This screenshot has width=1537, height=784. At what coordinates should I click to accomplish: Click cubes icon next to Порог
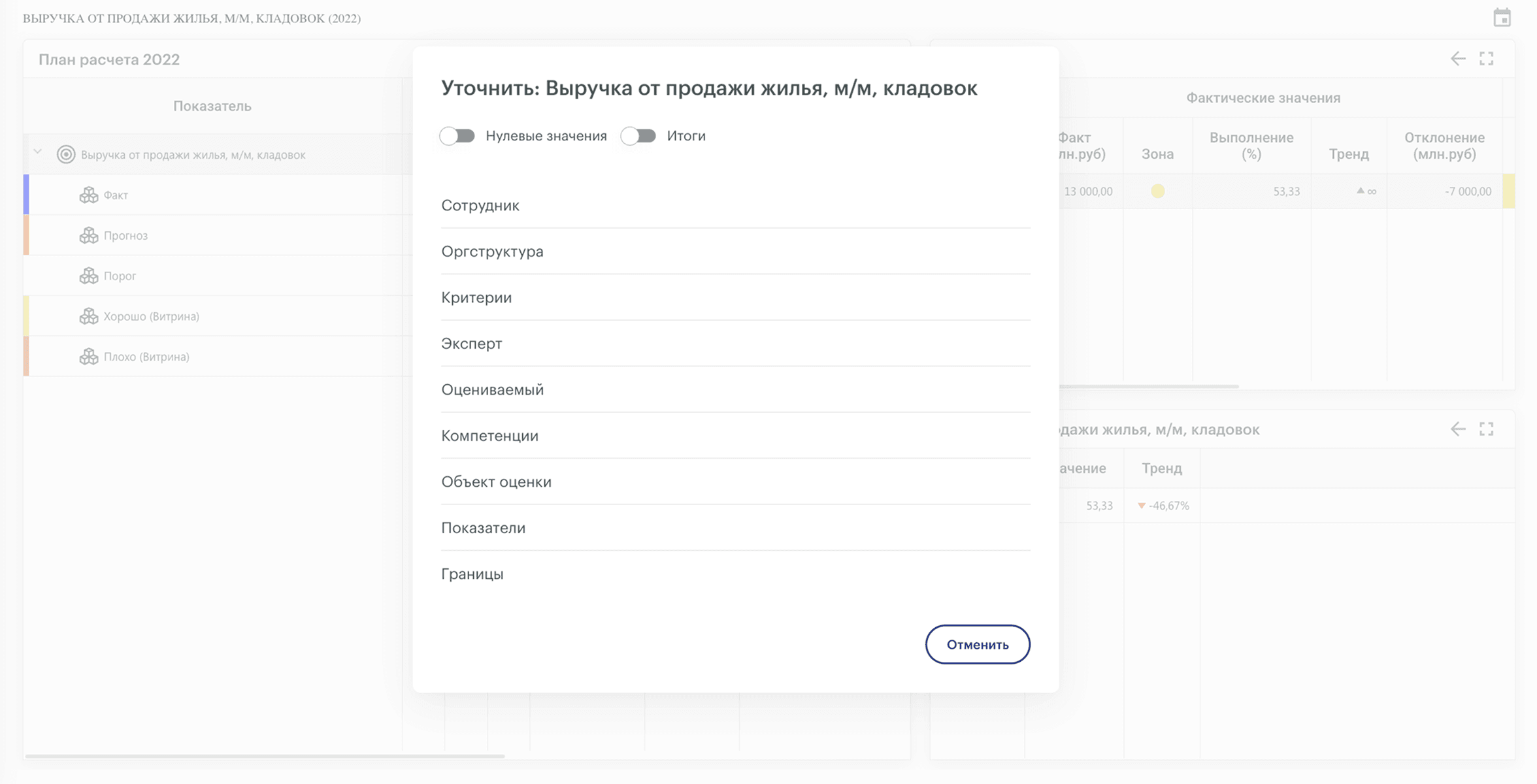click(x=88, y=276)
